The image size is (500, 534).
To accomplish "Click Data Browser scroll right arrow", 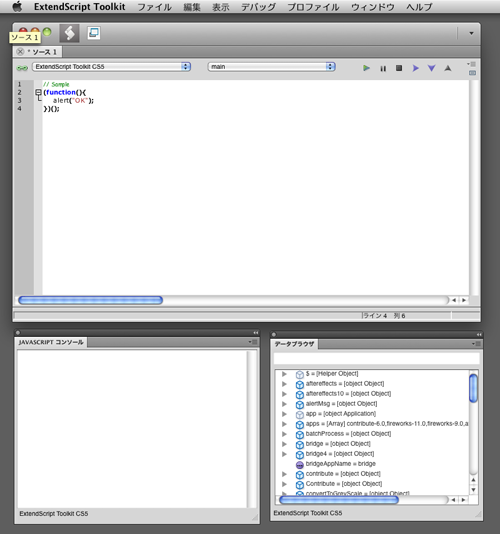I will click(x=463, y=500).
